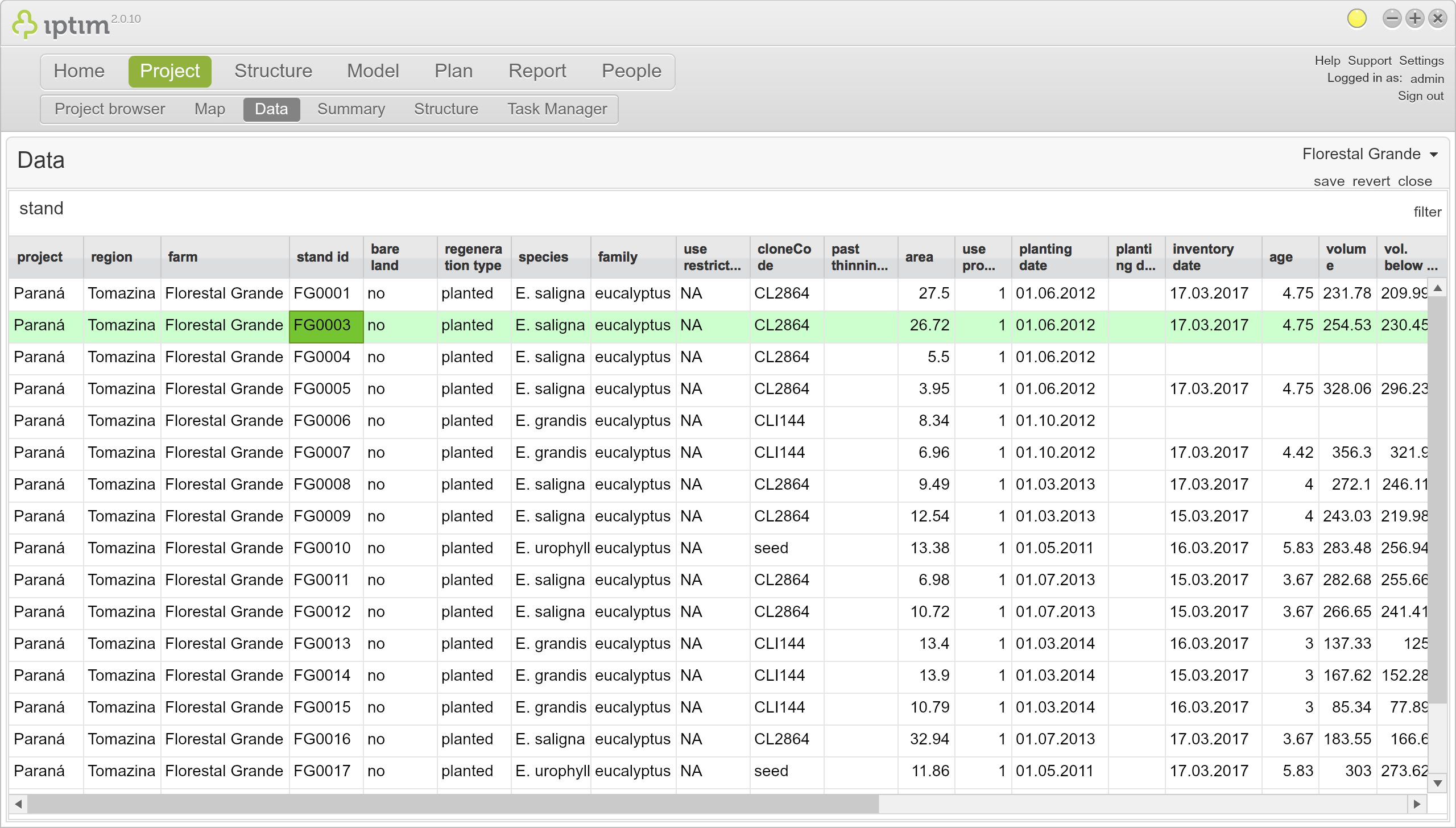Screen dimensions: 1456x828
Task: Select the stand id cell FG0003
Action: 326,326
